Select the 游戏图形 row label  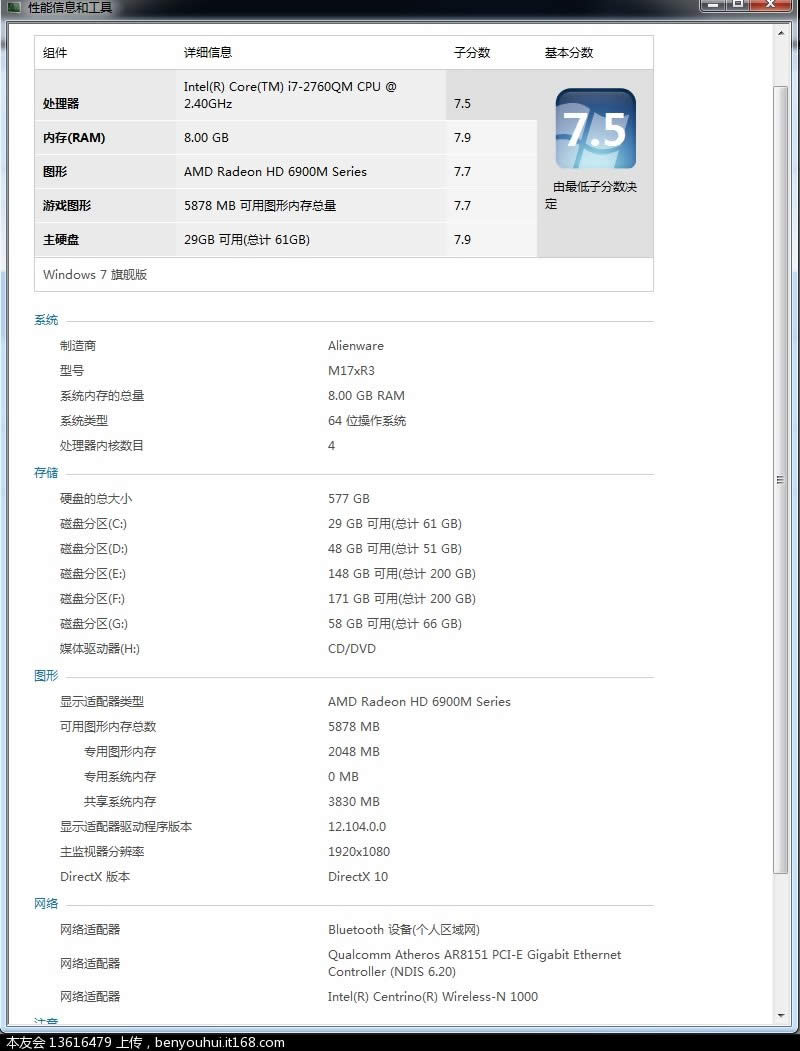(67, 206)
